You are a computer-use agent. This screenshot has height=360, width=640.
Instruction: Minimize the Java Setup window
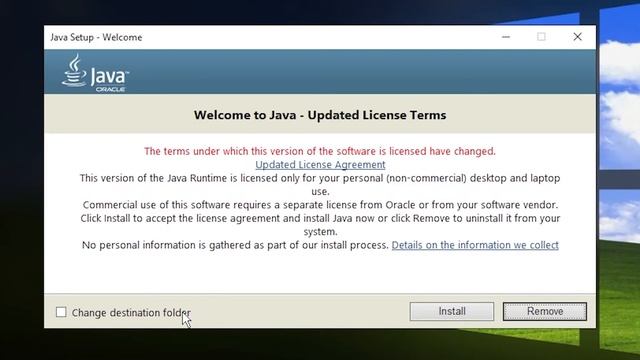pyautogui.click(x=506, y=37)
